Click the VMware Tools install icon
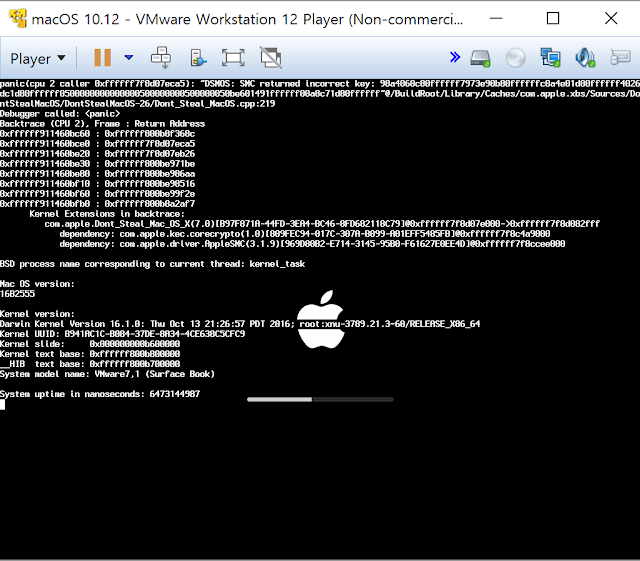 point(198,58)
